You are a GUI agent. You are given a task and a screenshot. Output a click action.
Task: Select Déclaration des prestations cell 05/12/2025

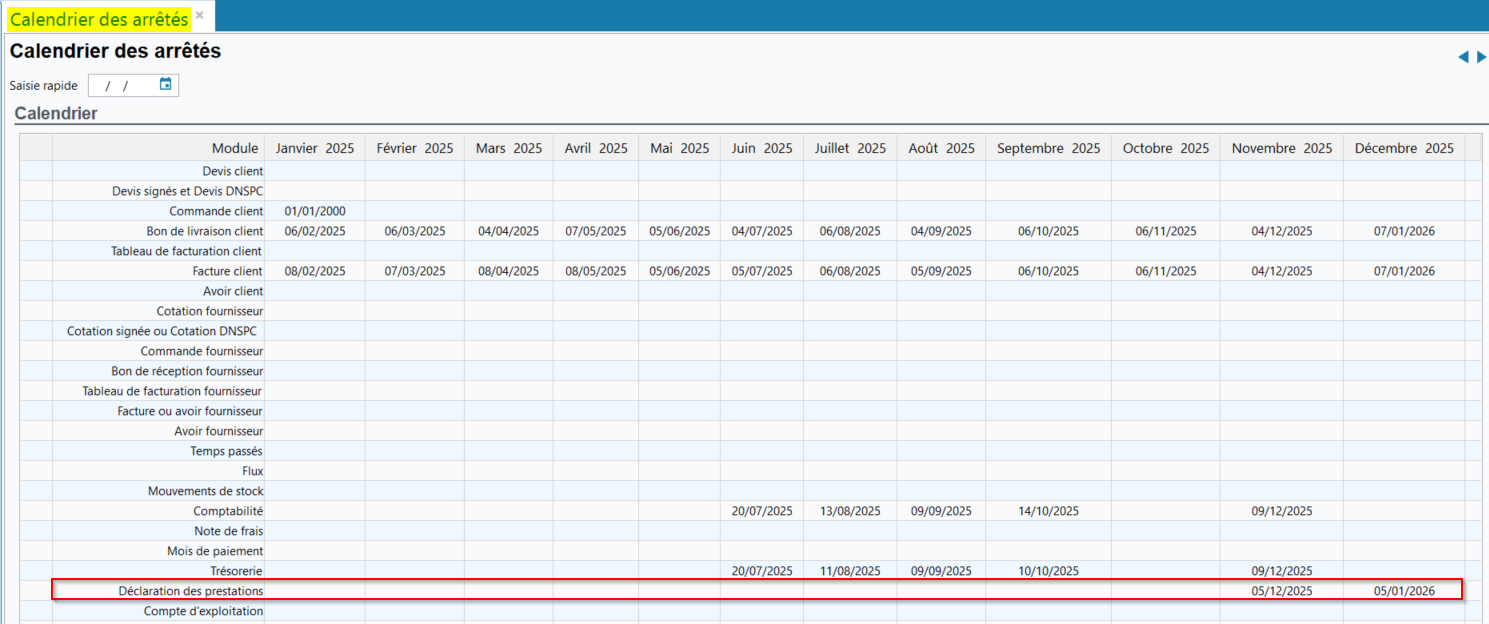coord(1281,591)
